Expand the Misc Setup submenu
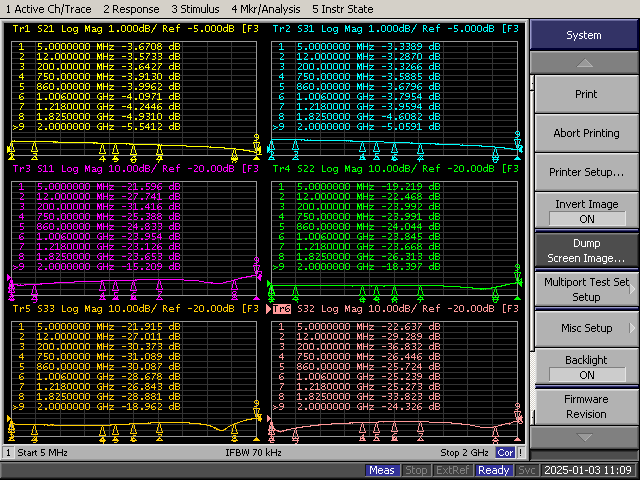This screenshot has width=640, height=480. coord(586,328)
